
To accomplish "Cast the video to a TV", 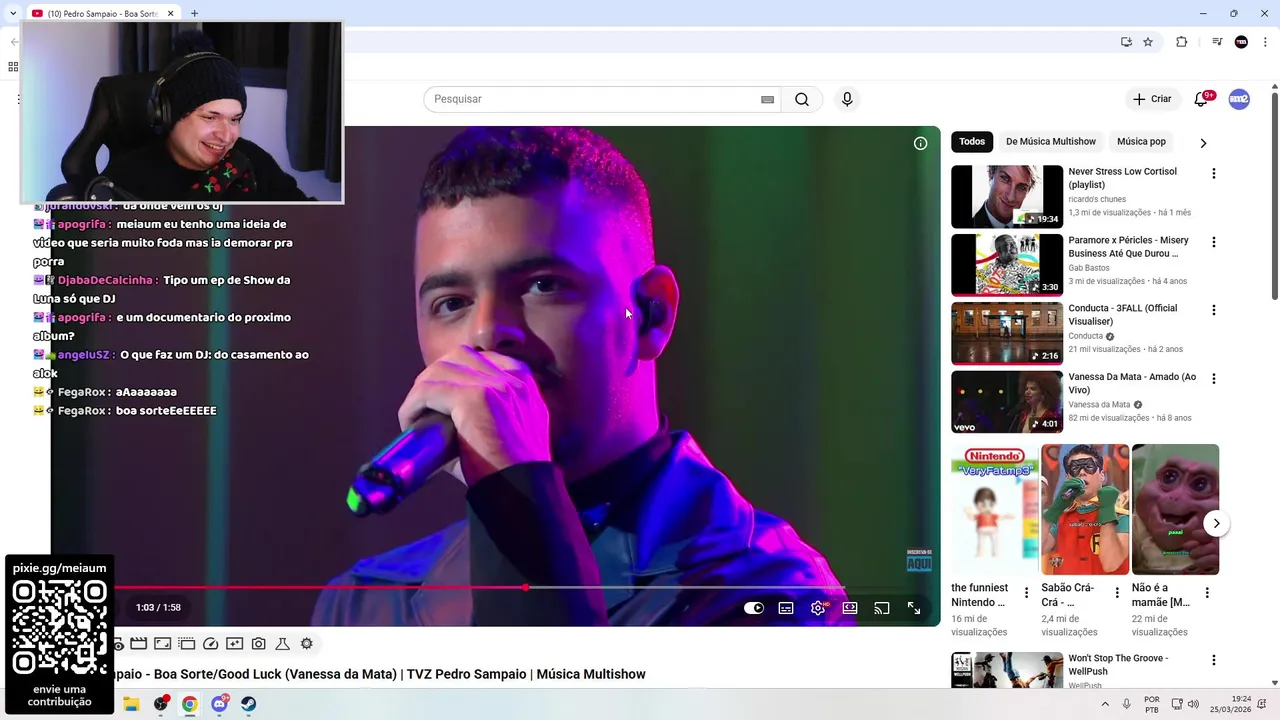I will pyautogui.click(x=882, y=608).
